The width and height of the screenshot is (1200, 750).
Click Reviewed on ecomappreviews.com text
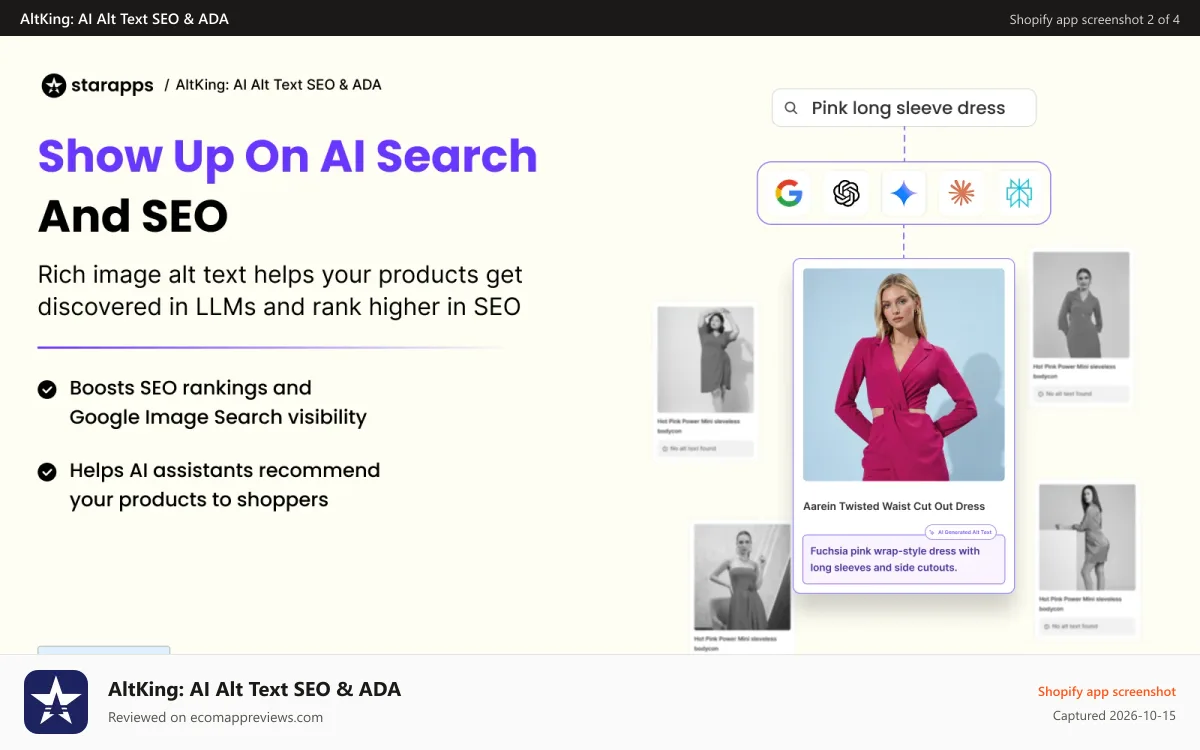tap(216, 717)
